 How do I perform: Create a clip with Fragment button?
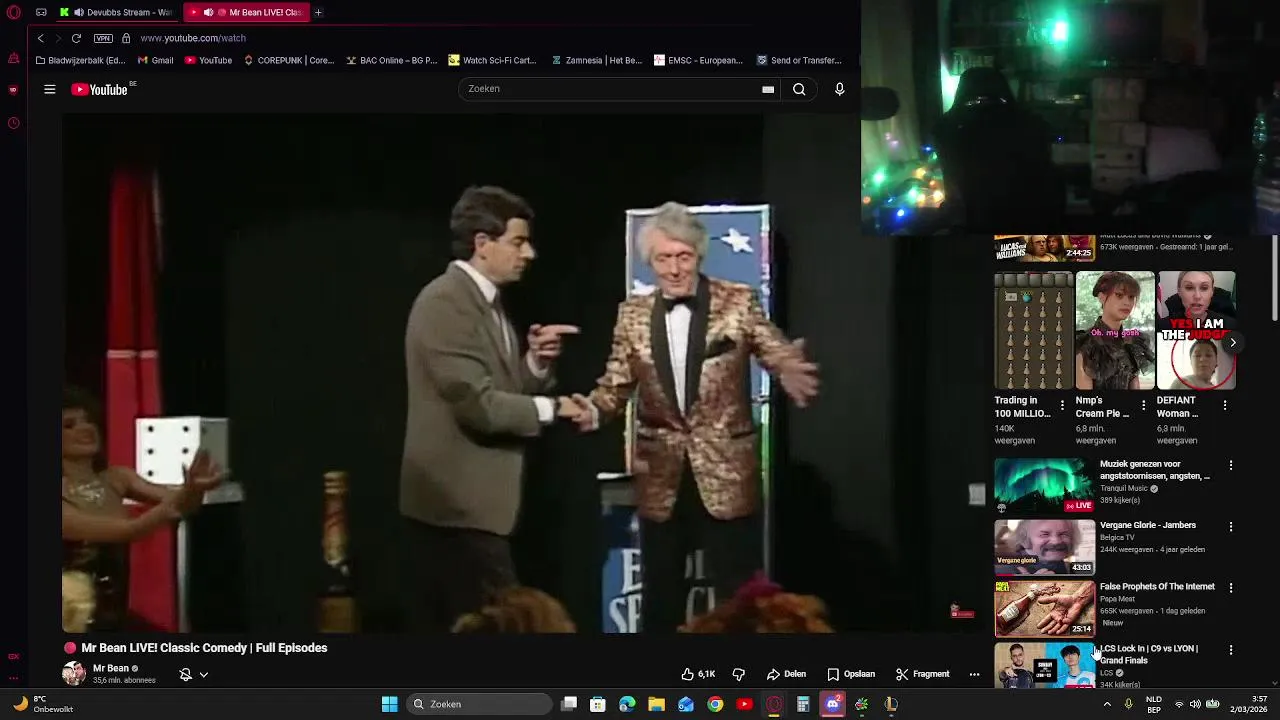pyautogui.click(x=922, y=674)
